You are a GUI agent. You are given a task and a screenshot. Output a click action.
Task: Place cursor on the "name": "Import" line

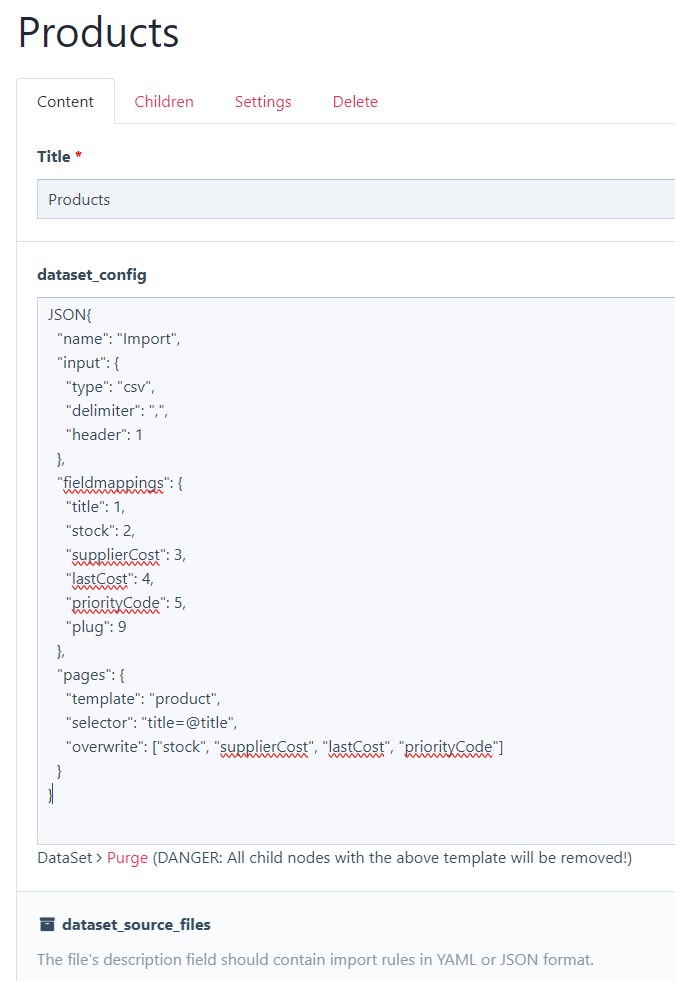118,338
